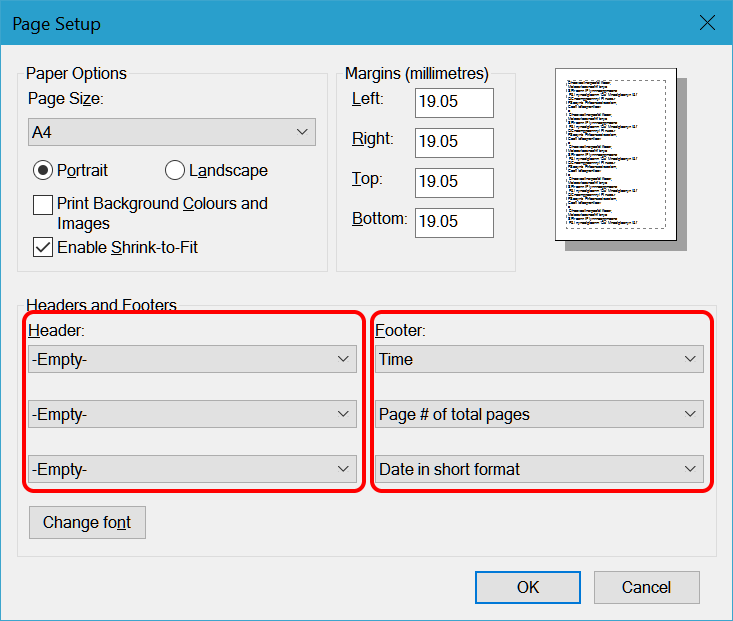Screen dimensions: 733x621
Task: Expand the second Header dropdown
Action: coord(192,414)
